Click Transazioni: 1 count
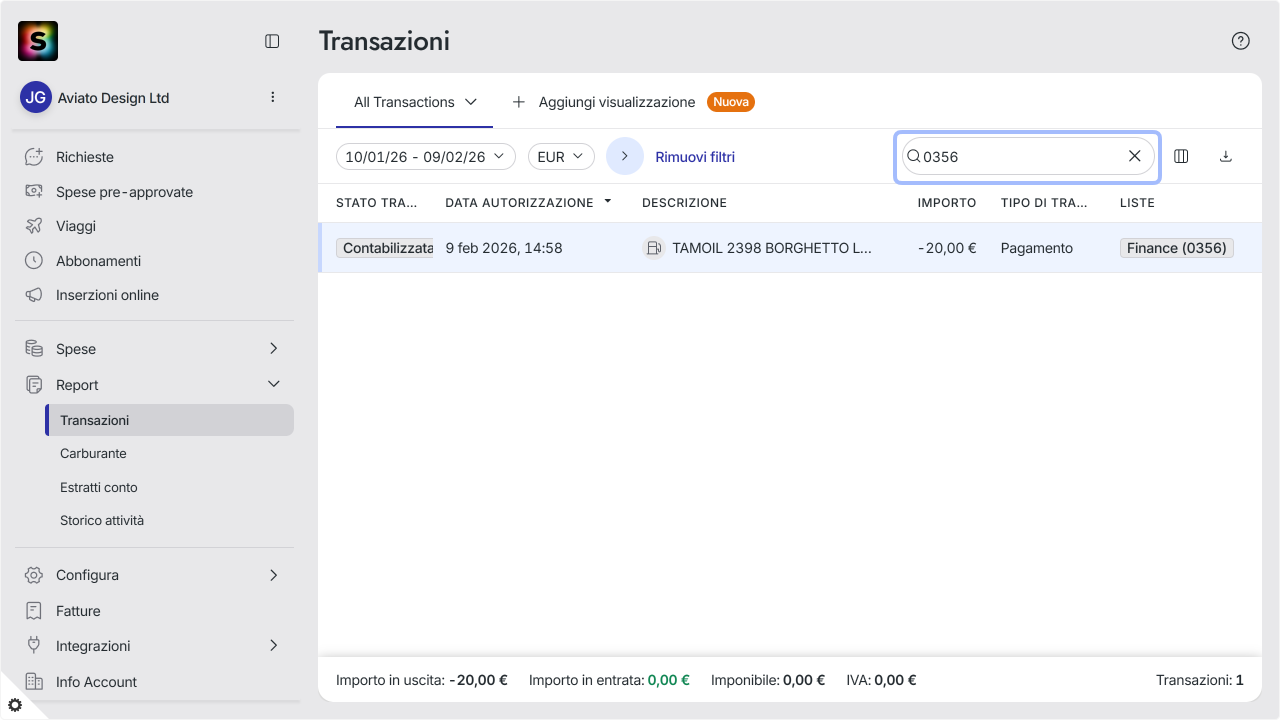The width and height of the screenshot is (1280, 720). click(x=1200, y=680)
